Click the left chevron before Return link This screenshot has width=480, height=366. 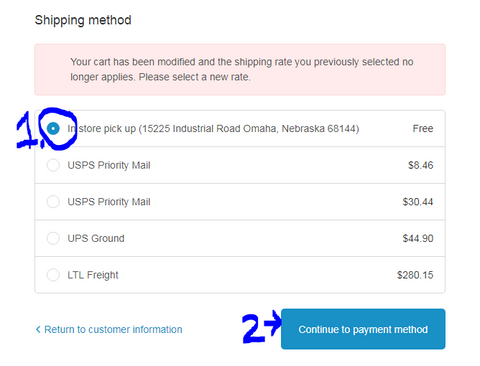click(38, 329)
